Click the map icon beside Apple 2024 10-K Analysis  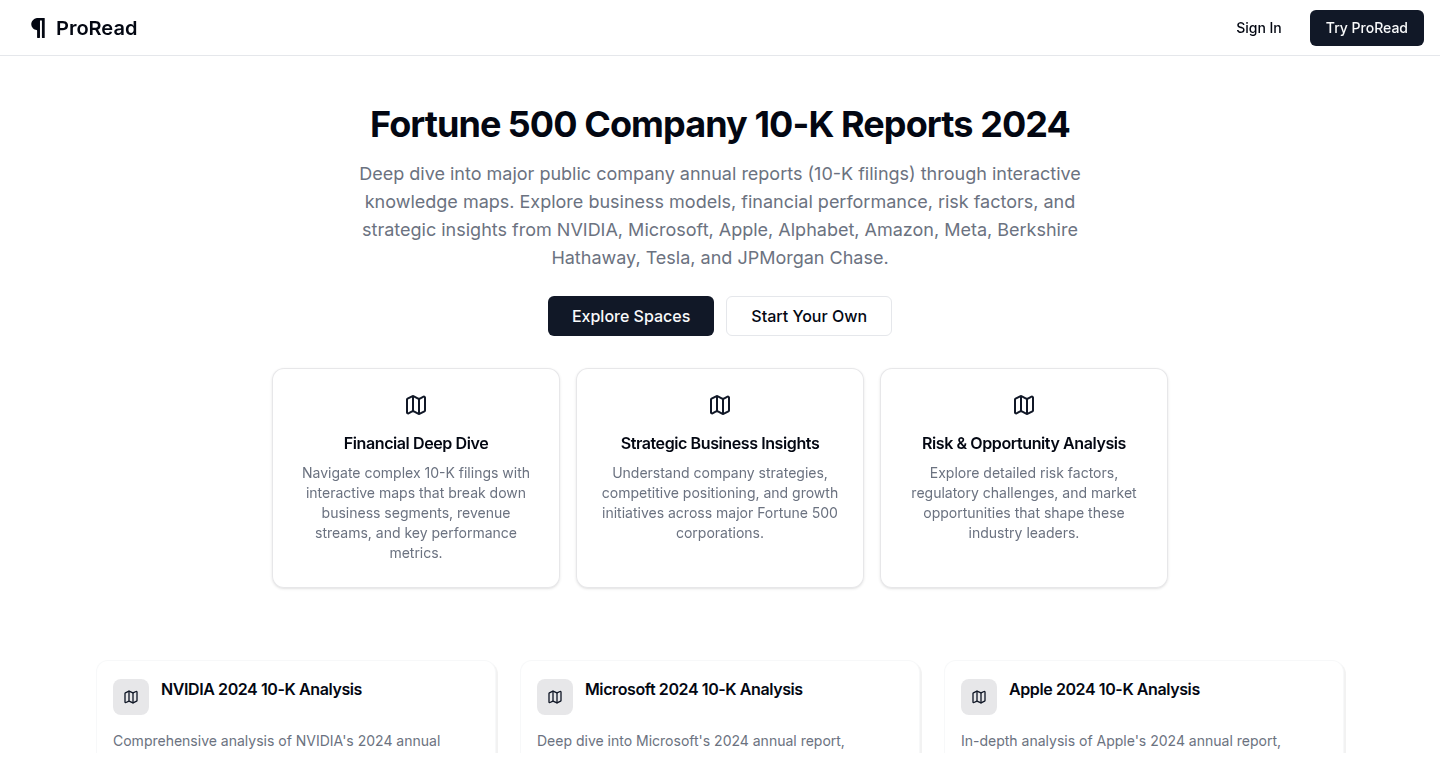tap(979, 697)
